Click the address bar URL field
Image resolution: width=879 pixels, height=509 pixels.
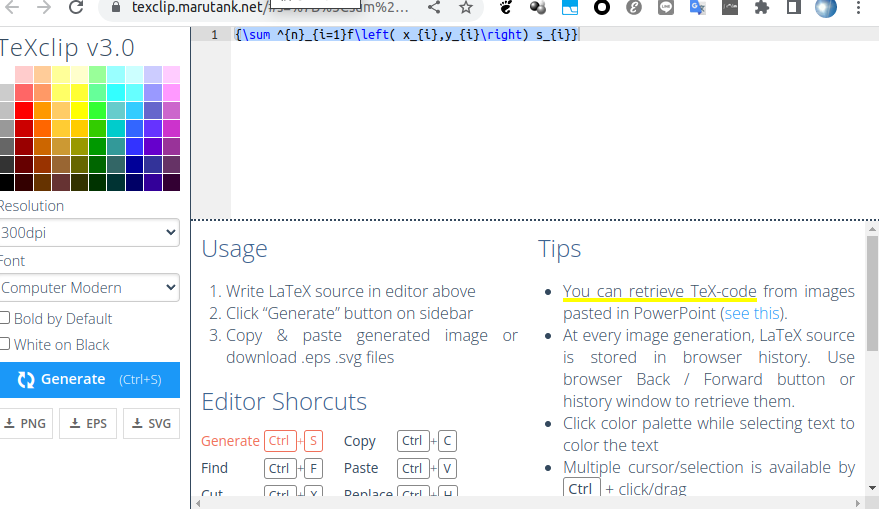tap(269, 7)
